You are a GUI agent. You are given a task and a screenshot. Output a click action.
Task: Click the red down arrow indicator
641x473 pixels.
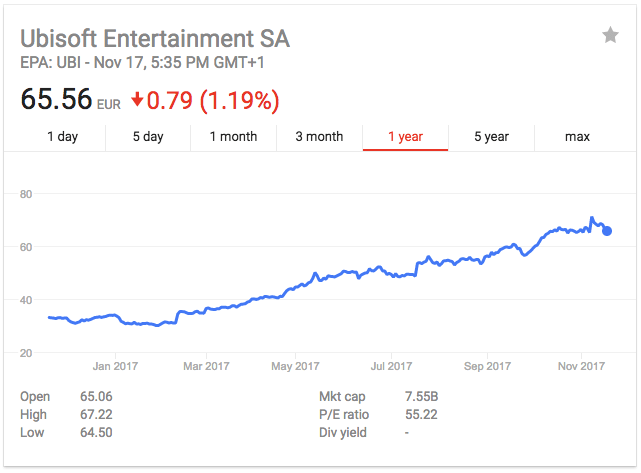tap(137, 99)
